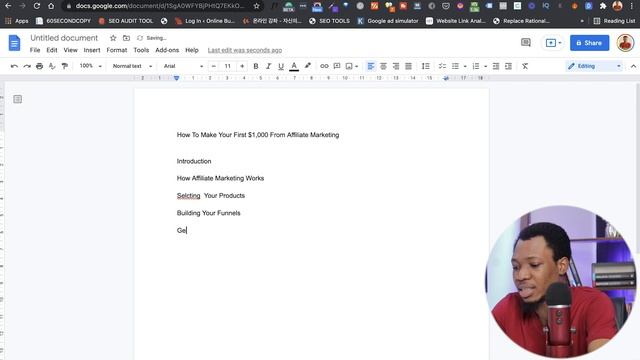Click the Insert image icon
The width and height of the screenshot is (640, 360).
349,66
